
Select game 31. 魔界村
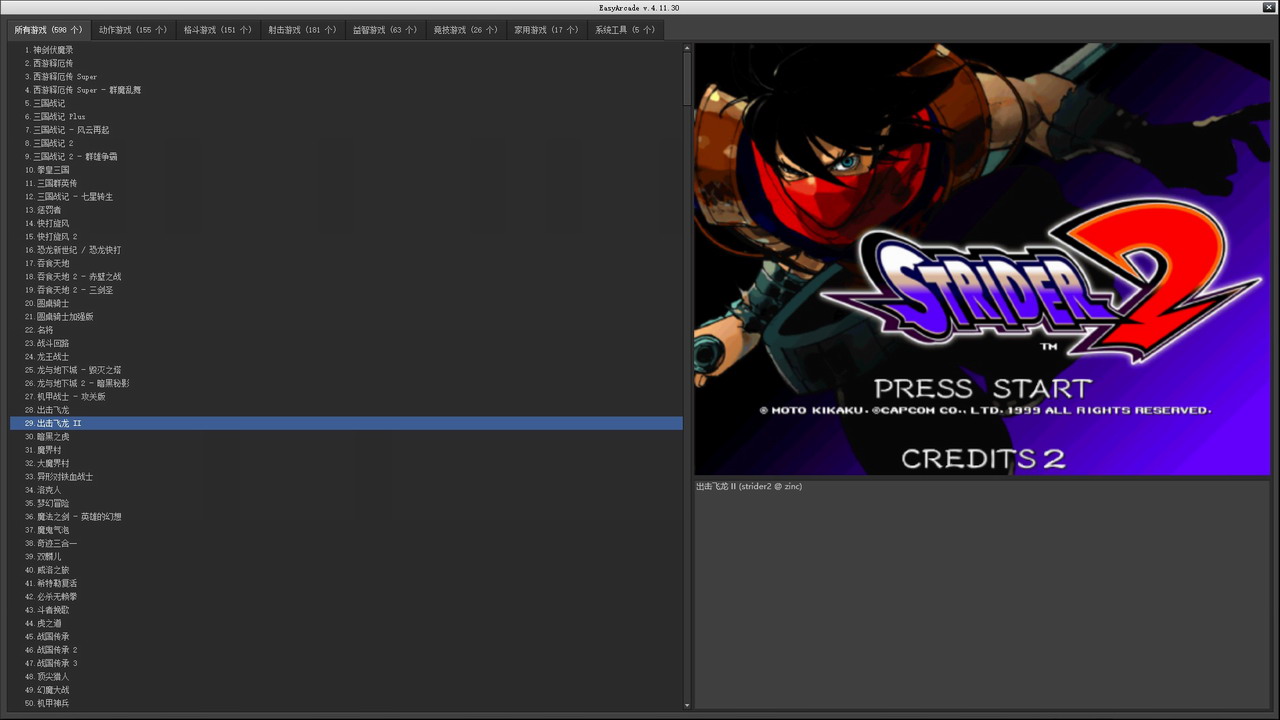point(346,450)
